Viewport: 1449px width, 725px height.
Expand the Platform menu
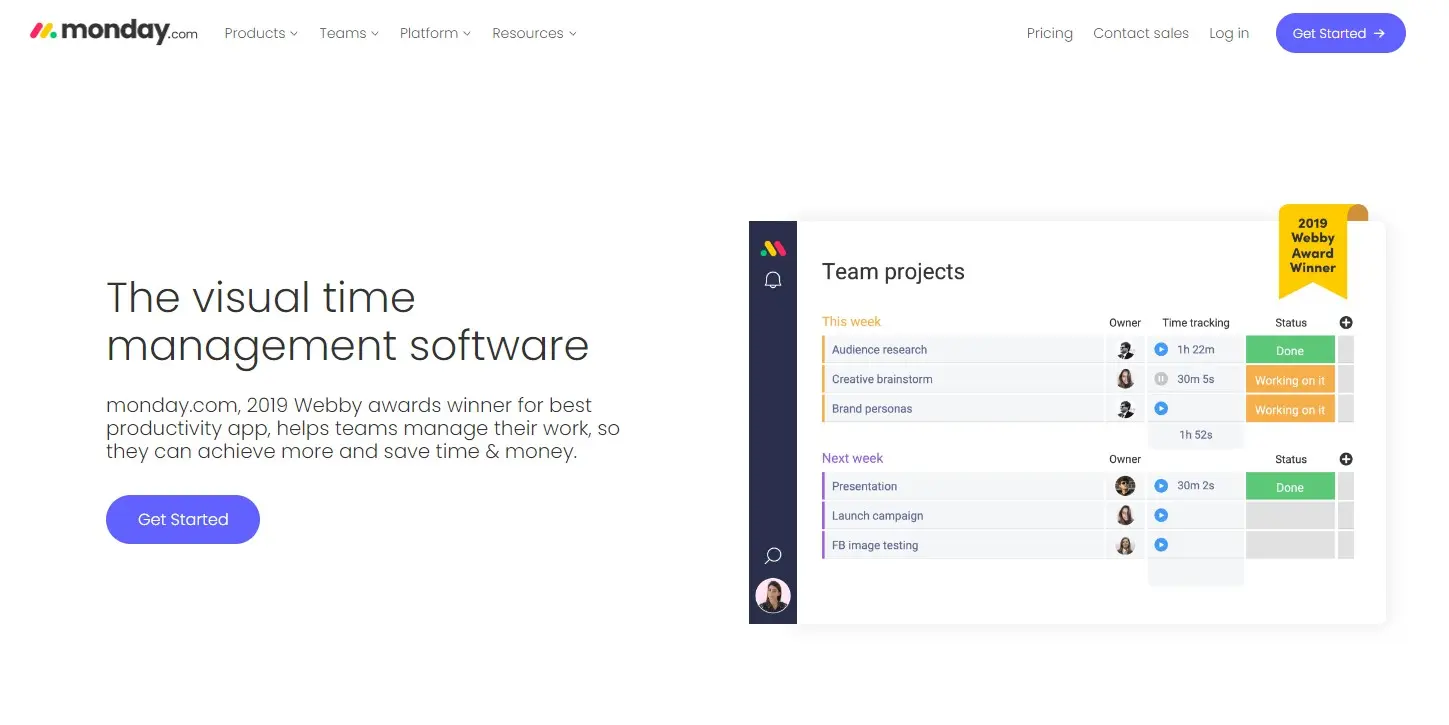pos(435,33)
